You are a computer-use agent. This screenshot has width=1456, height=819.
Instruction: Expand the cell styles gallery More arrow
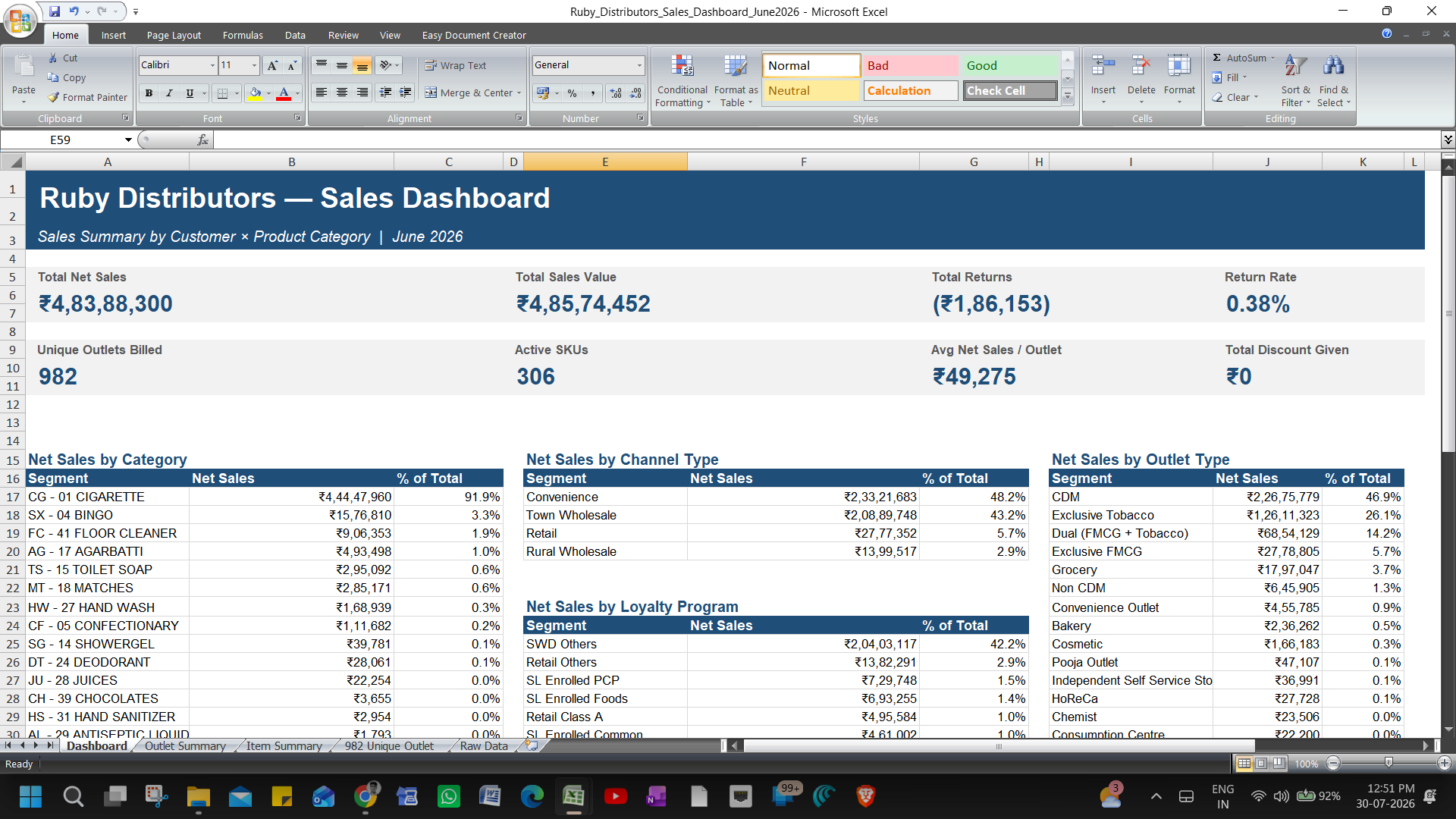click(x=1068, y=96)
